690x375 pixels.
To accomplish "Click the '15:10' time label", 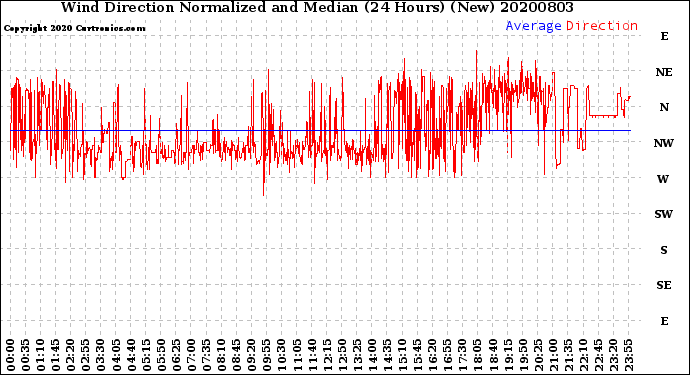I will (x=402, y=355).
